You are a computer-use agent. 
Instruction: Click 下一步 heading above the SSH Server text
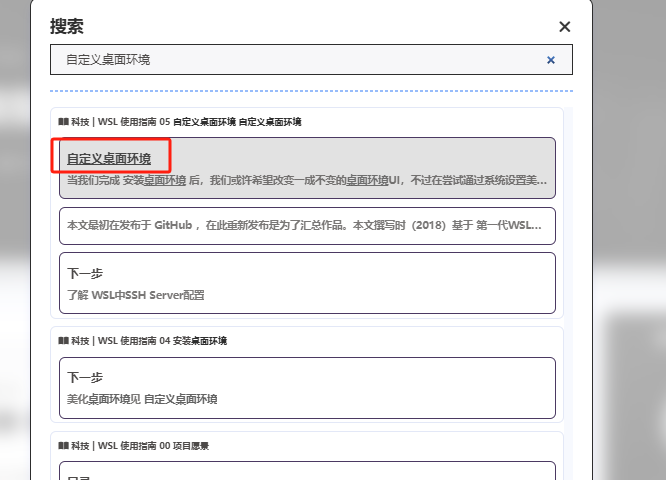coord(85,273)
